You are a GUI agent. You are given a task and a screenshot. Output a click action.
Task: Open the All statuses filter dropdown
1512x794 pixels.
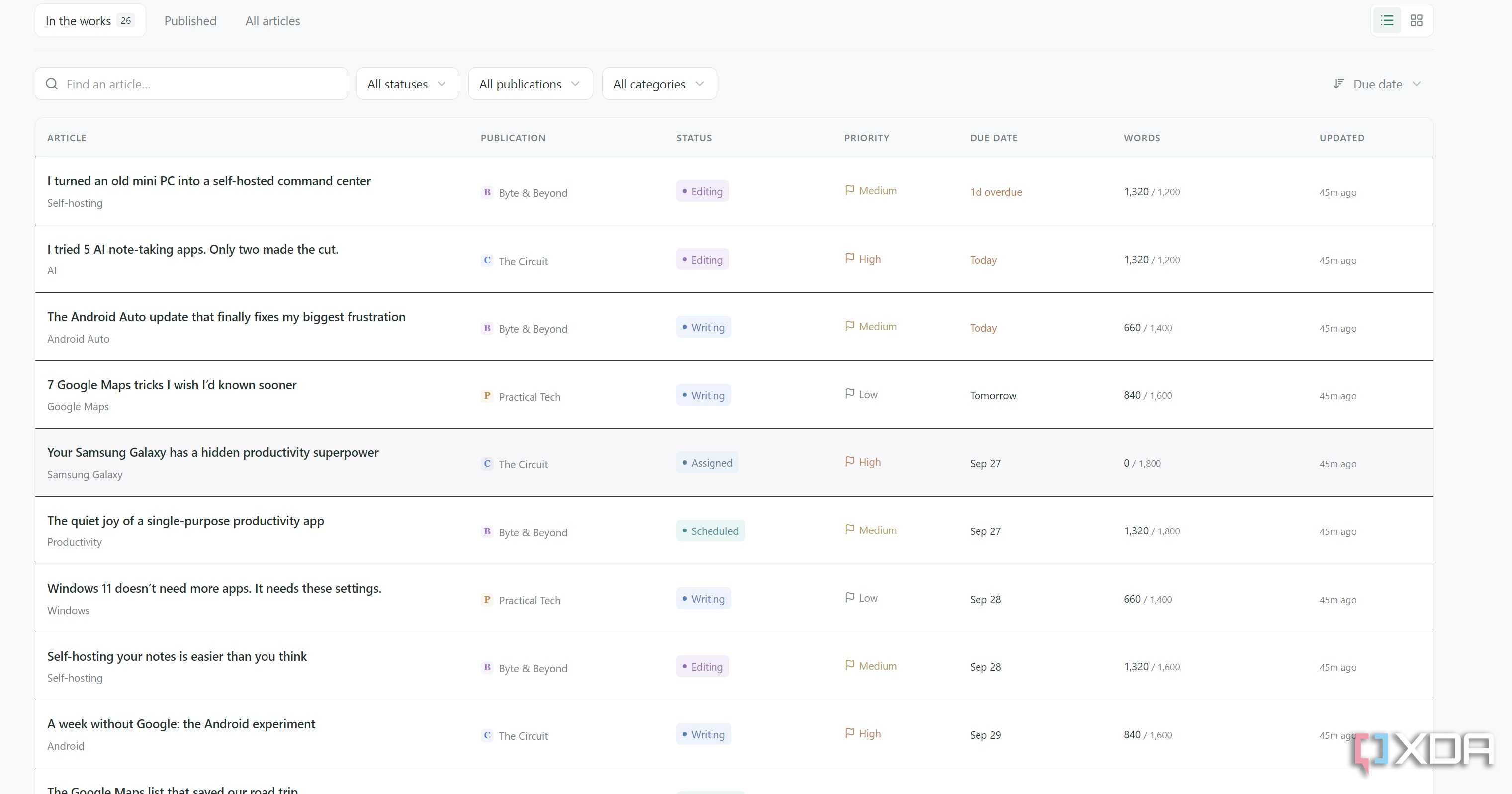[x=407, y=84]
